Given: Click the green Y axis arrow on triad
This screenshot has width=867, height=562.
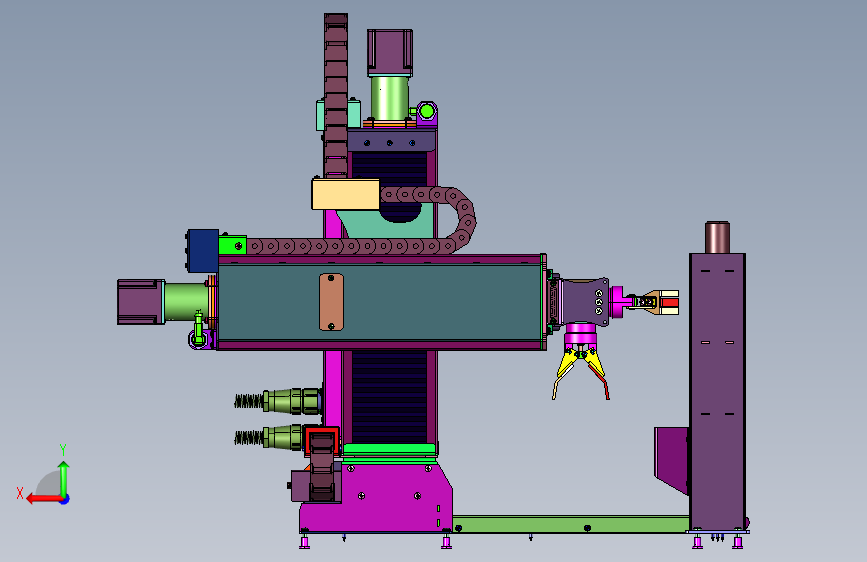Looking at the screenshot, I should click(x=64, y=479).
